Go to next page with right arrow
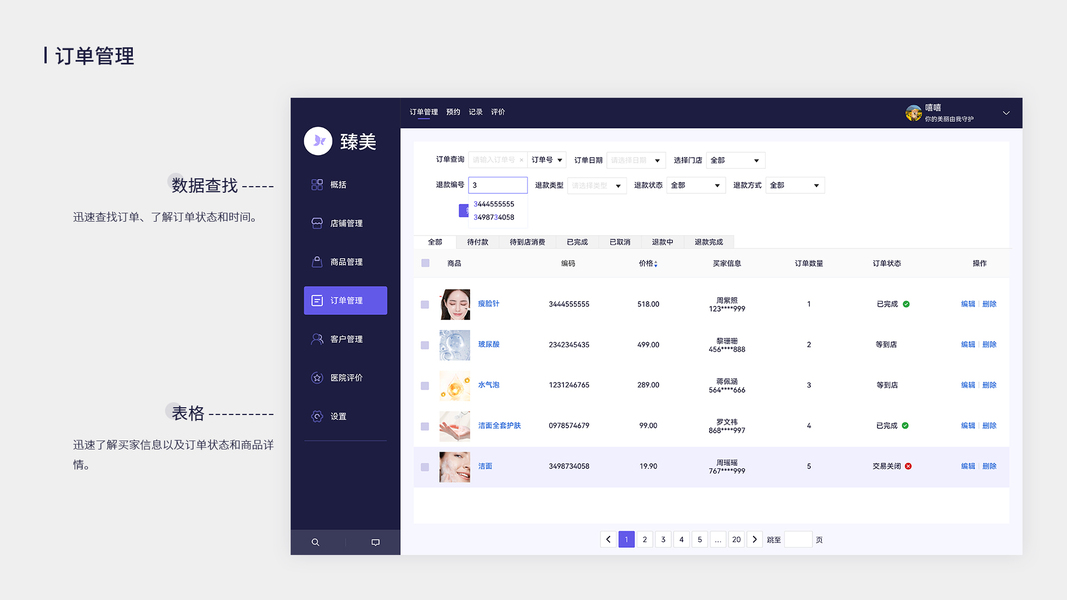 pos(755,539)
